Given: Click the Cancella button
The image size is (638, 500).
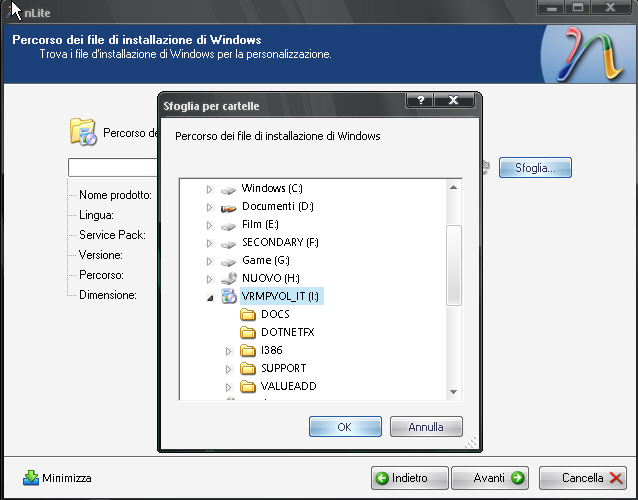Looking at the screenshot, I should coord(583,478).
